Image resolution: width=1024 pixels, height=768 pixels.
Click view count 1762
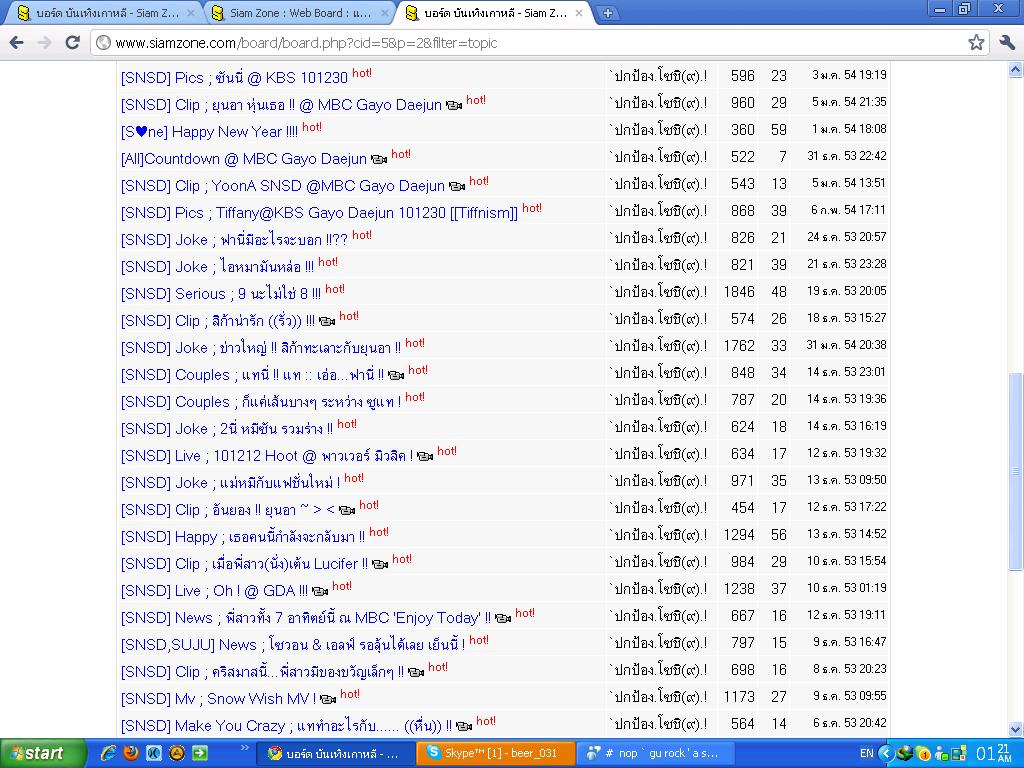pos(739,345)
